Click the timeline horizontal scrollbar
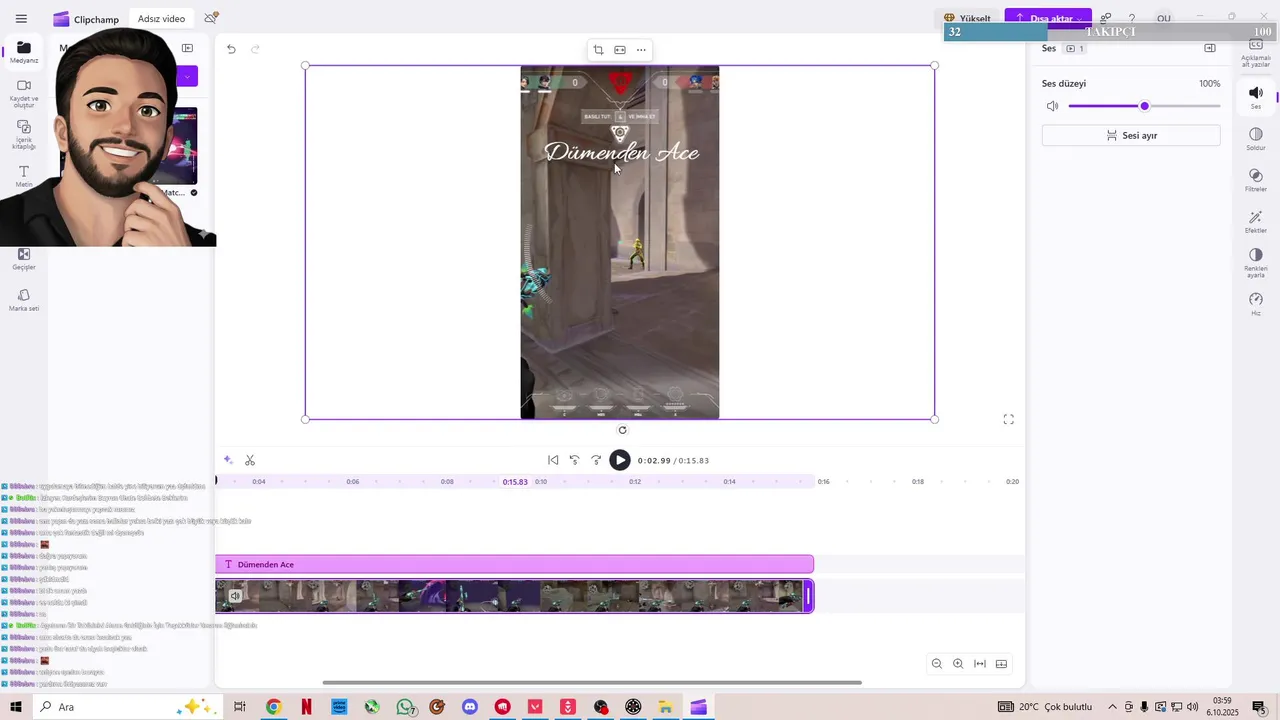Screen dimensions: 1280x720 (592, 683)
